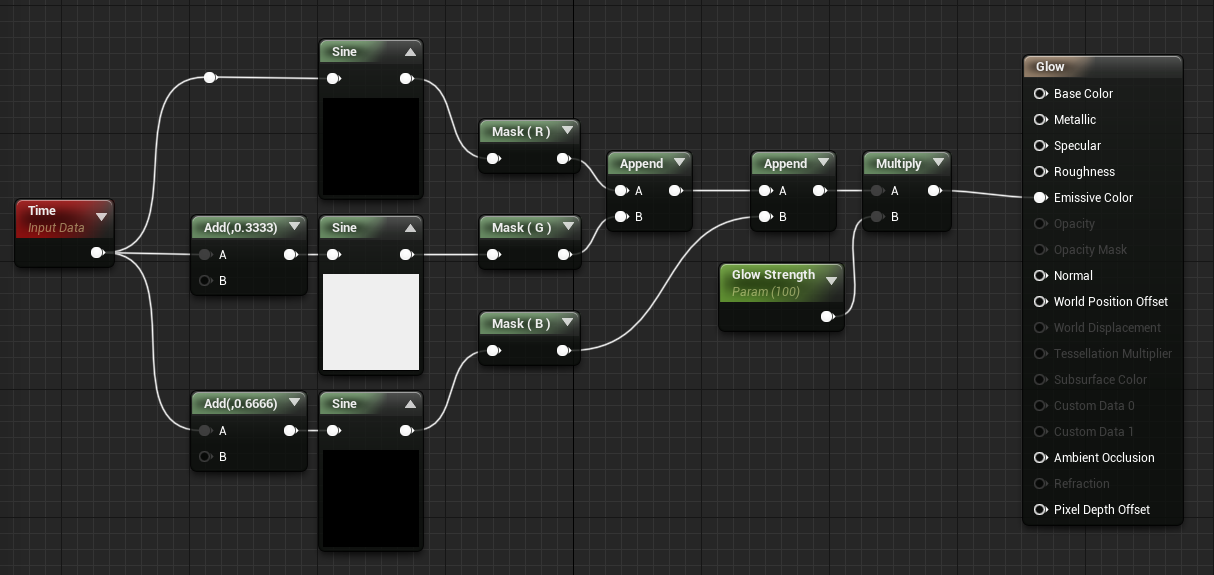Screen dimensions: 1214x575
Task: Select the Time Input Data node header
Action: tap(64, 219)
